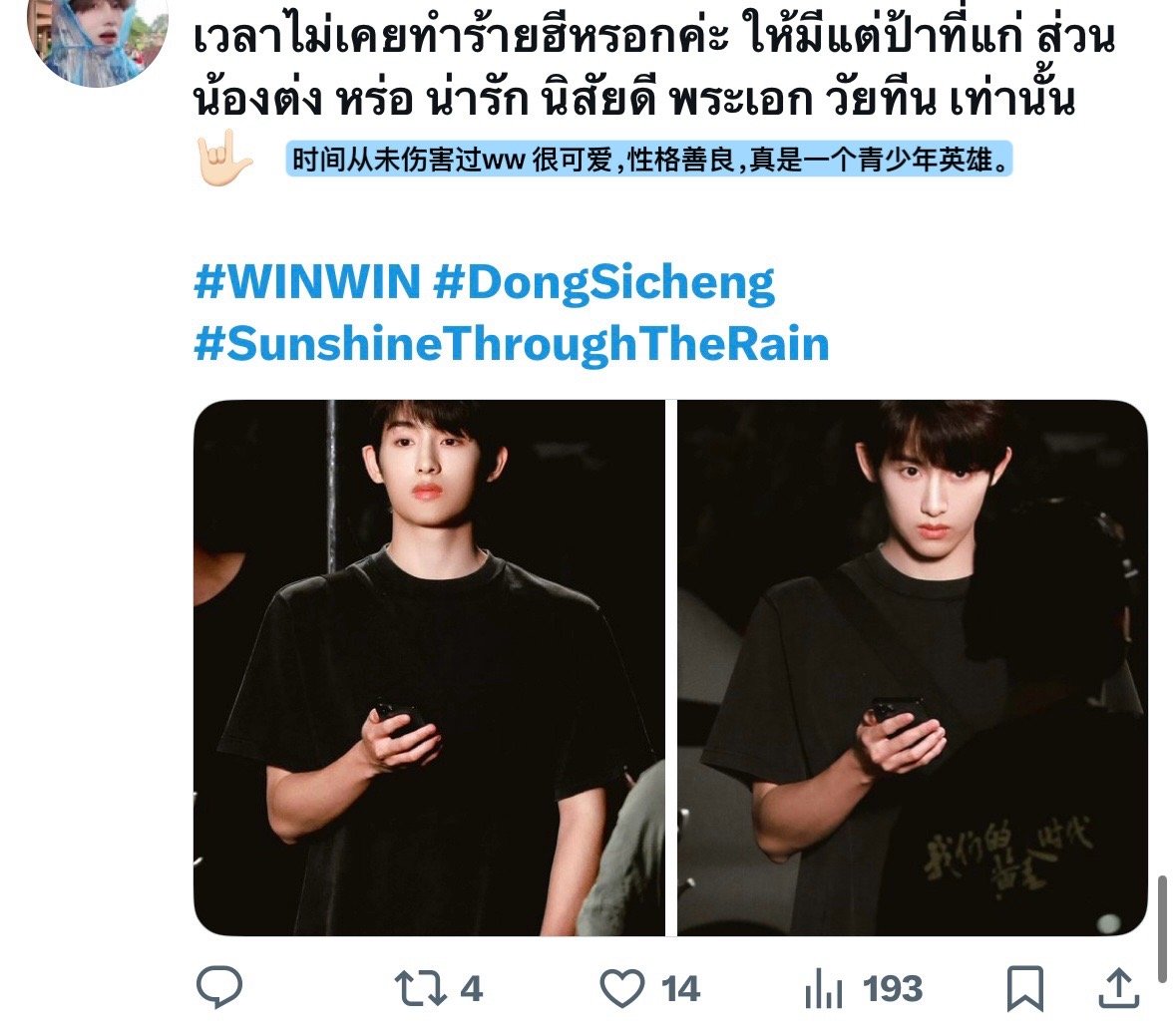Click the Thai text line starting เวลาไม่เคย
This screenshot has width=1176, height=1033.
click(654, 38)
